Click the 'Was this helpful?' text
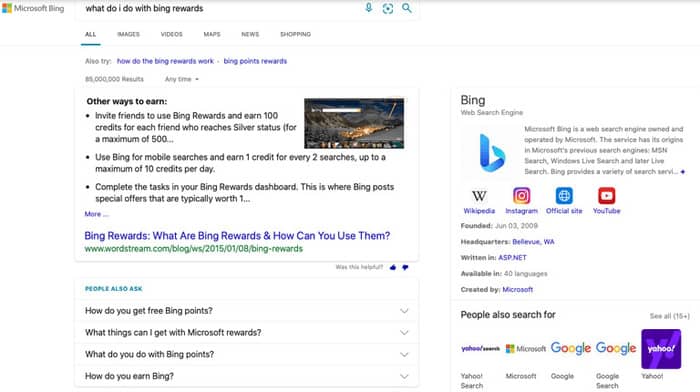The width and height of the screenshot is (700, 392). (x=359, y=267)
